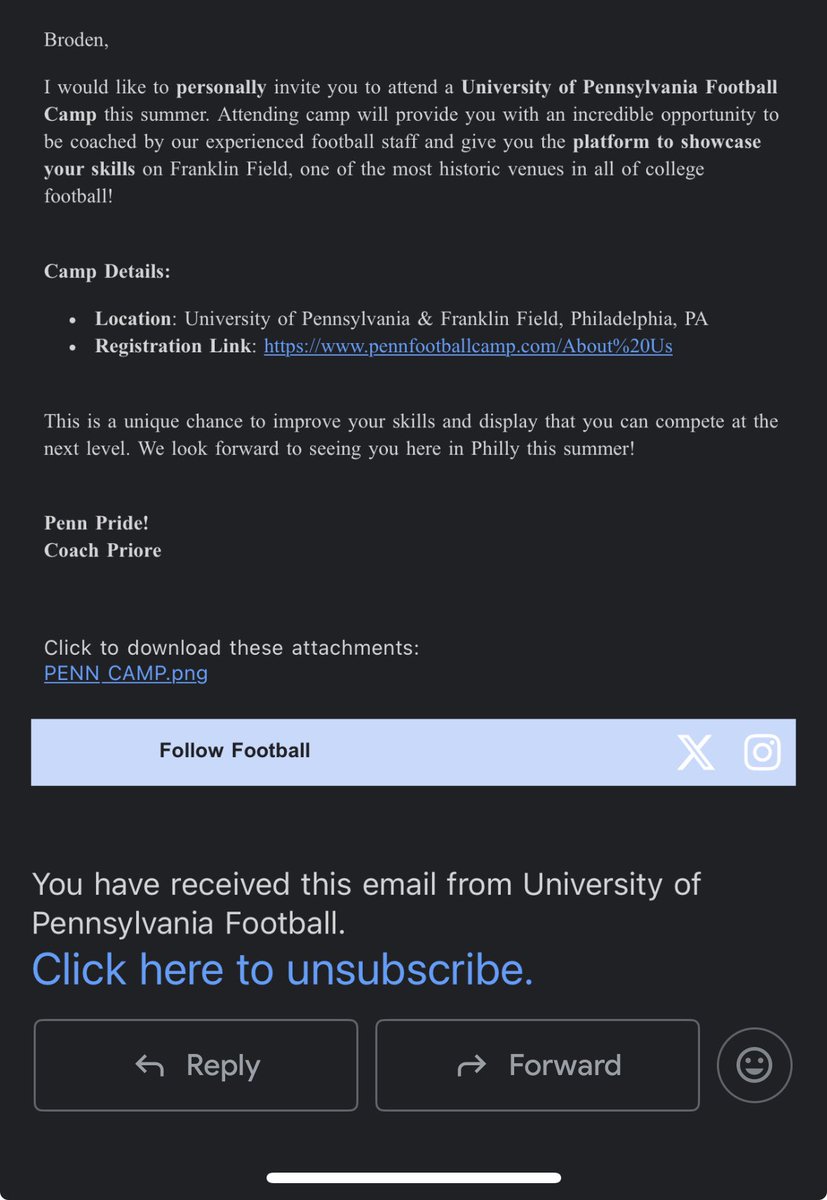Tap the unique chance closing paragraph
Viewport: 827px width, 1200px height.
(x=411, y=435)
